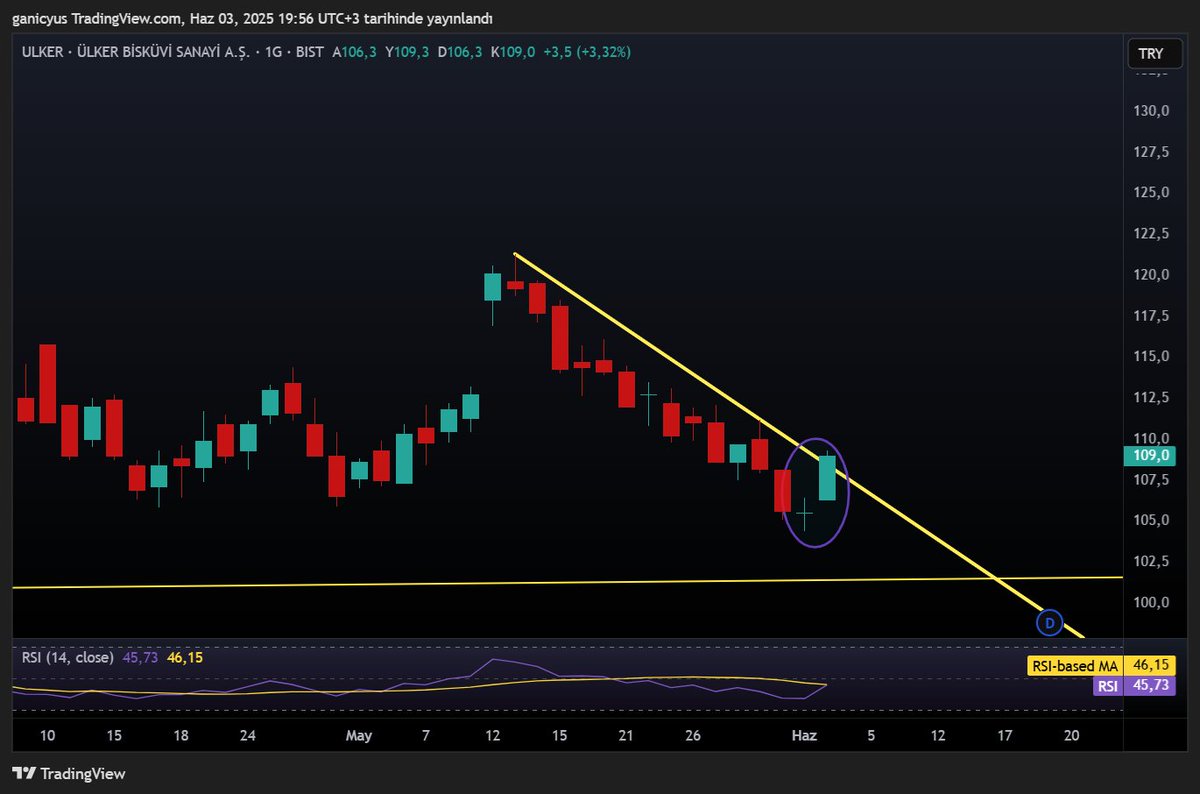This screenshot has width=1200, height=794.
Task: Click the low value D106,3
Action: pos(460,52)
